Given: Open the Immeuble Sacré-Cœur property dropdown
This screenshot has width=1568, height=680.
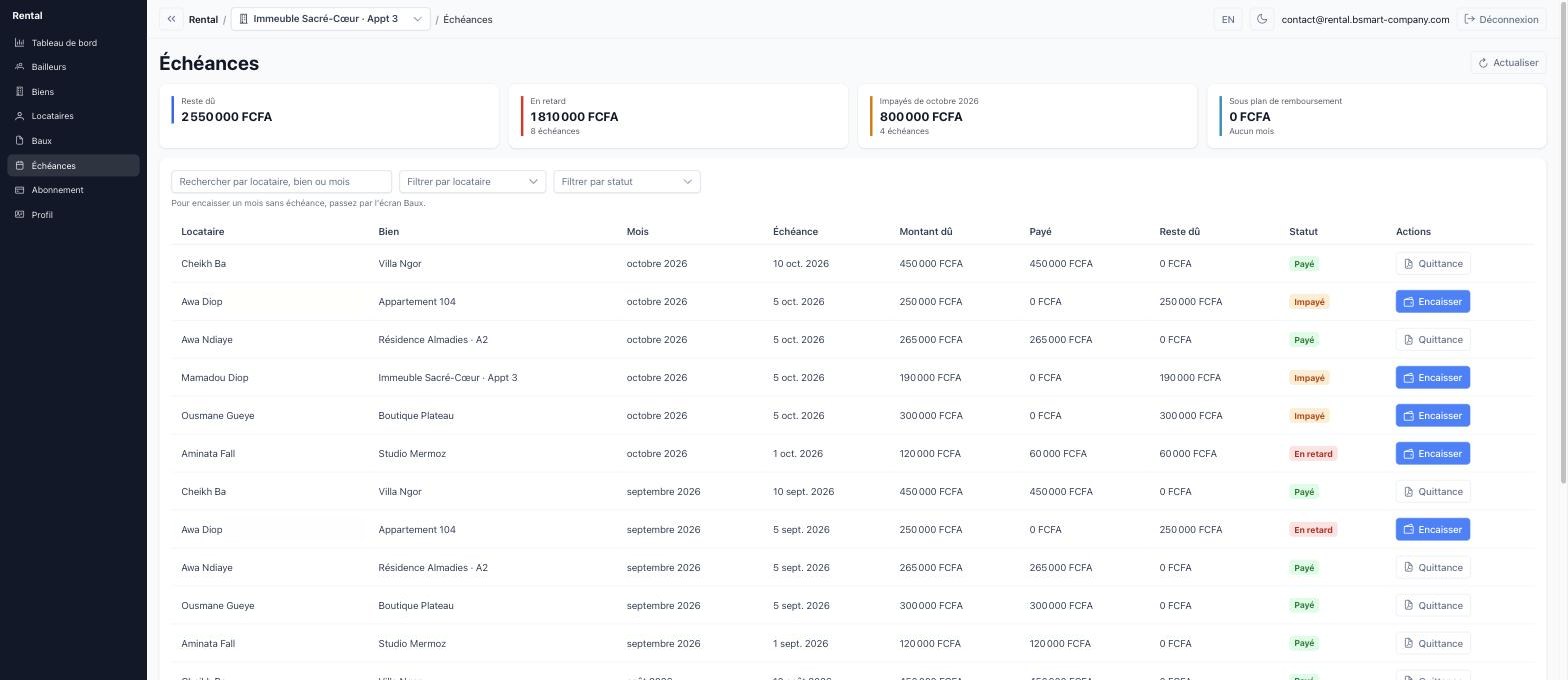Looking at the screenshot, I should pyautogui.click(x=330, y=19).
